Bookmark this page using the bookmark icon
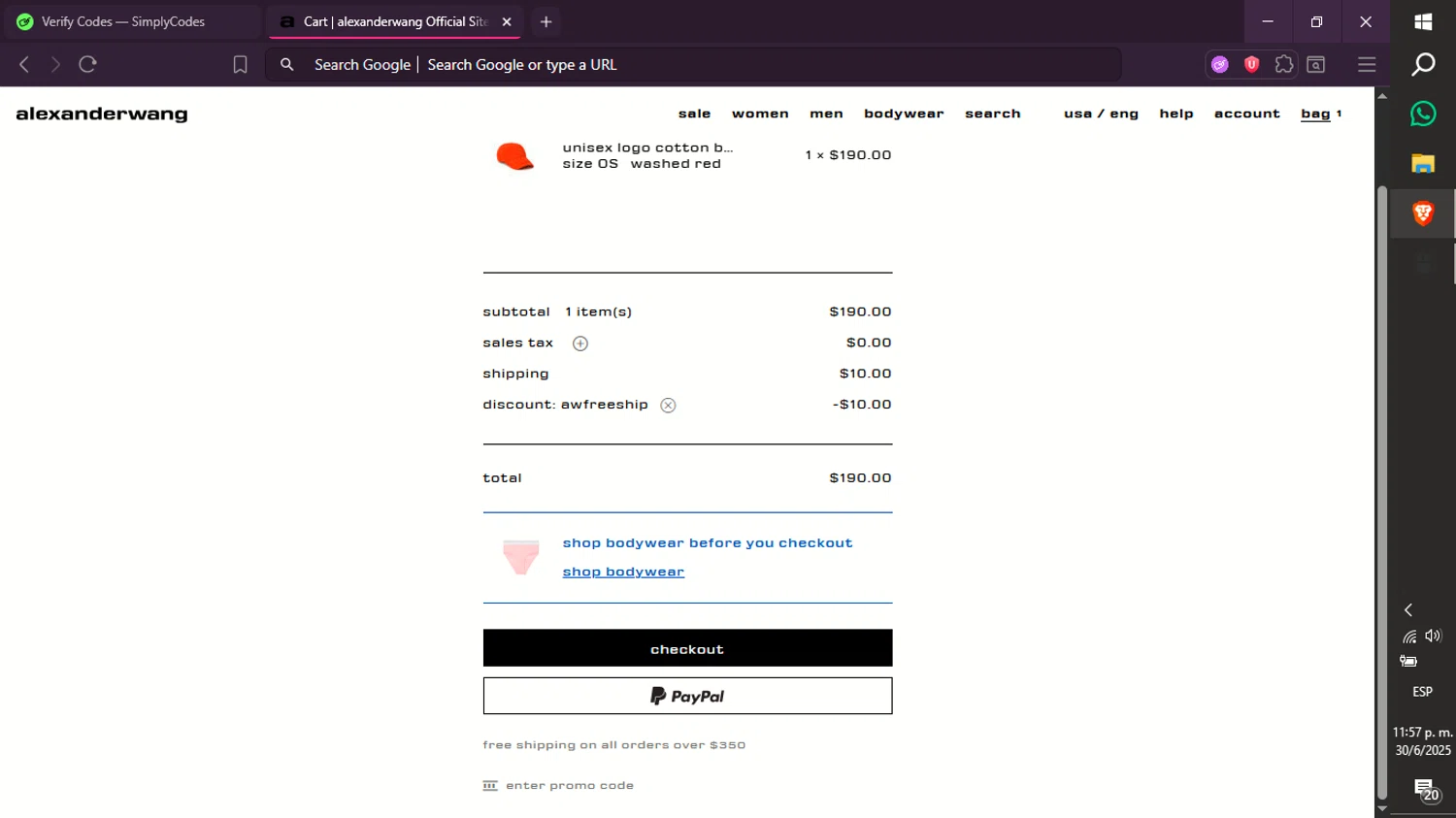This screenshot has height=818, width=1456. (x=240, y=65)
